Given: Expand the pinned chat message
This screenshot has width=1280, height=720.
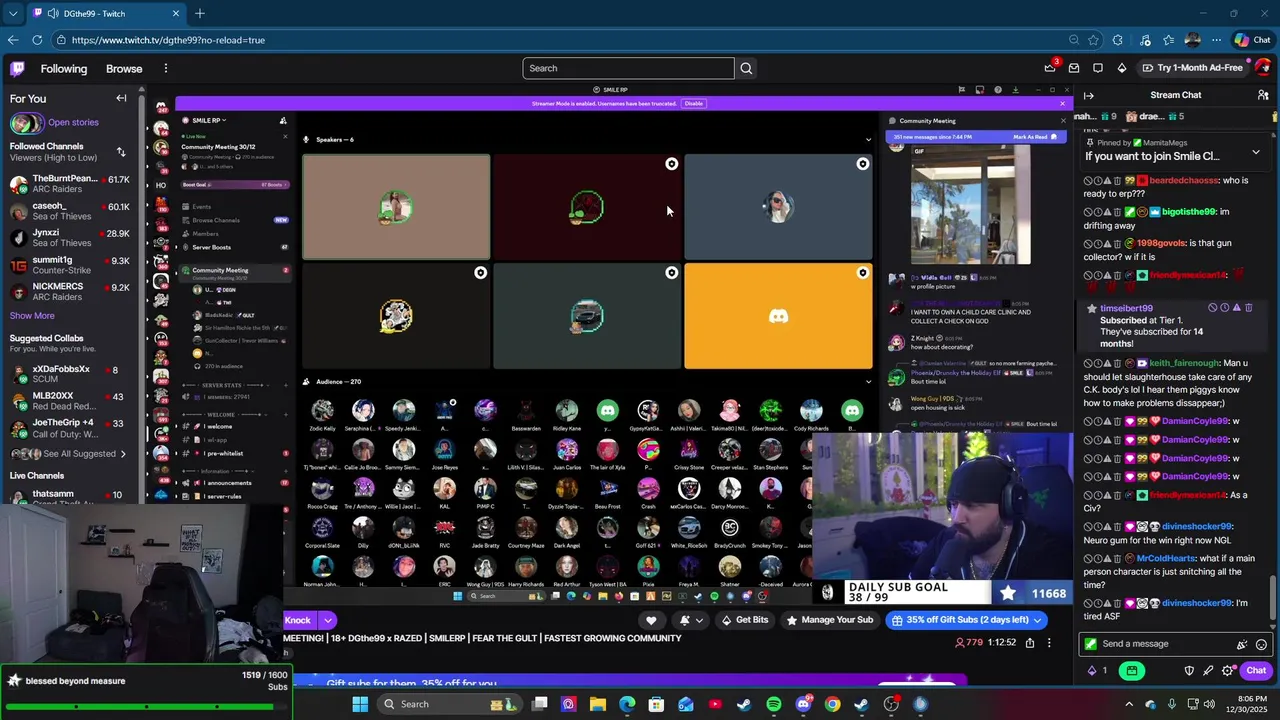Looking at the screenshot, I should [x=1256, y=152].
